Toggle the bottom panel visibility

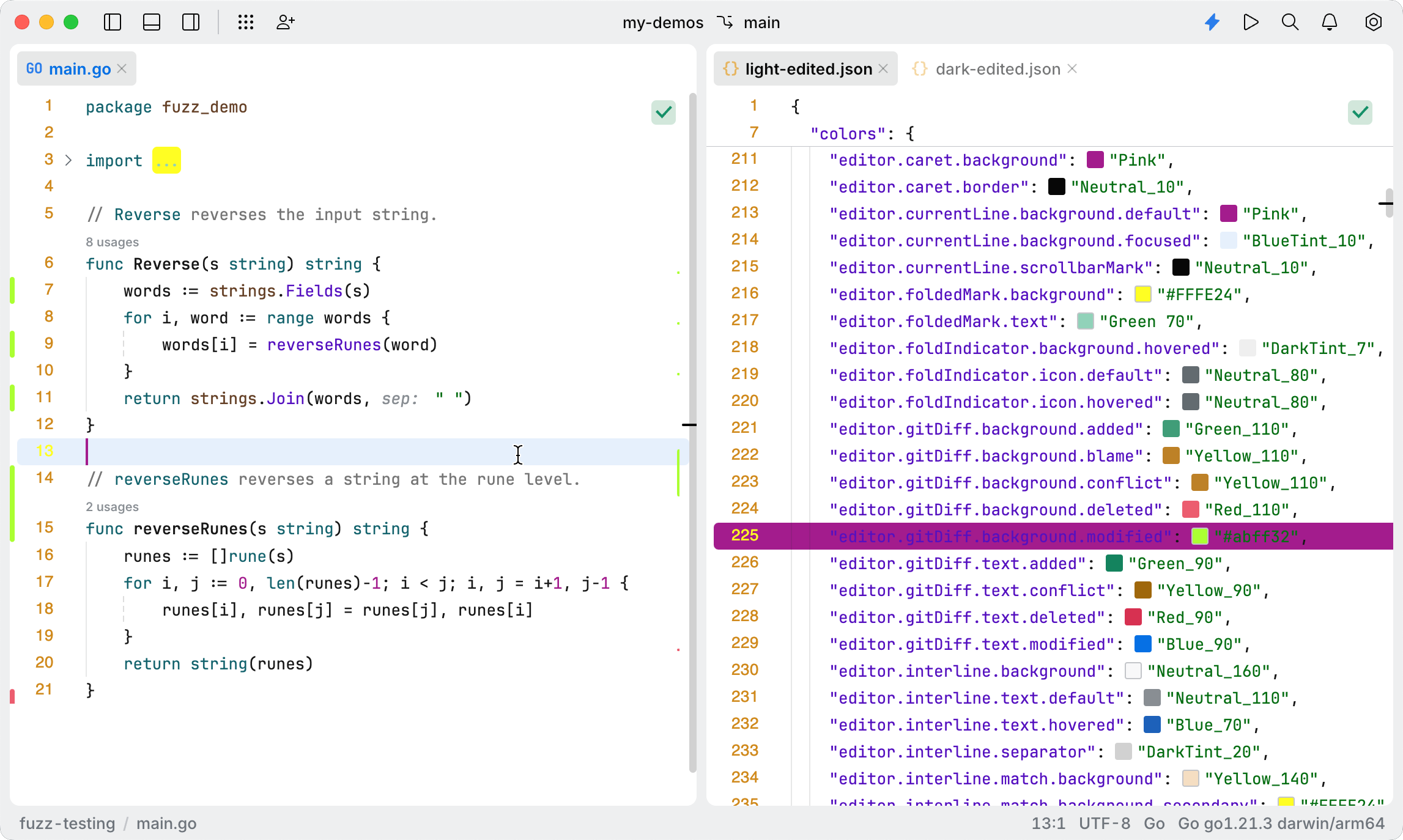click(152, 23)
